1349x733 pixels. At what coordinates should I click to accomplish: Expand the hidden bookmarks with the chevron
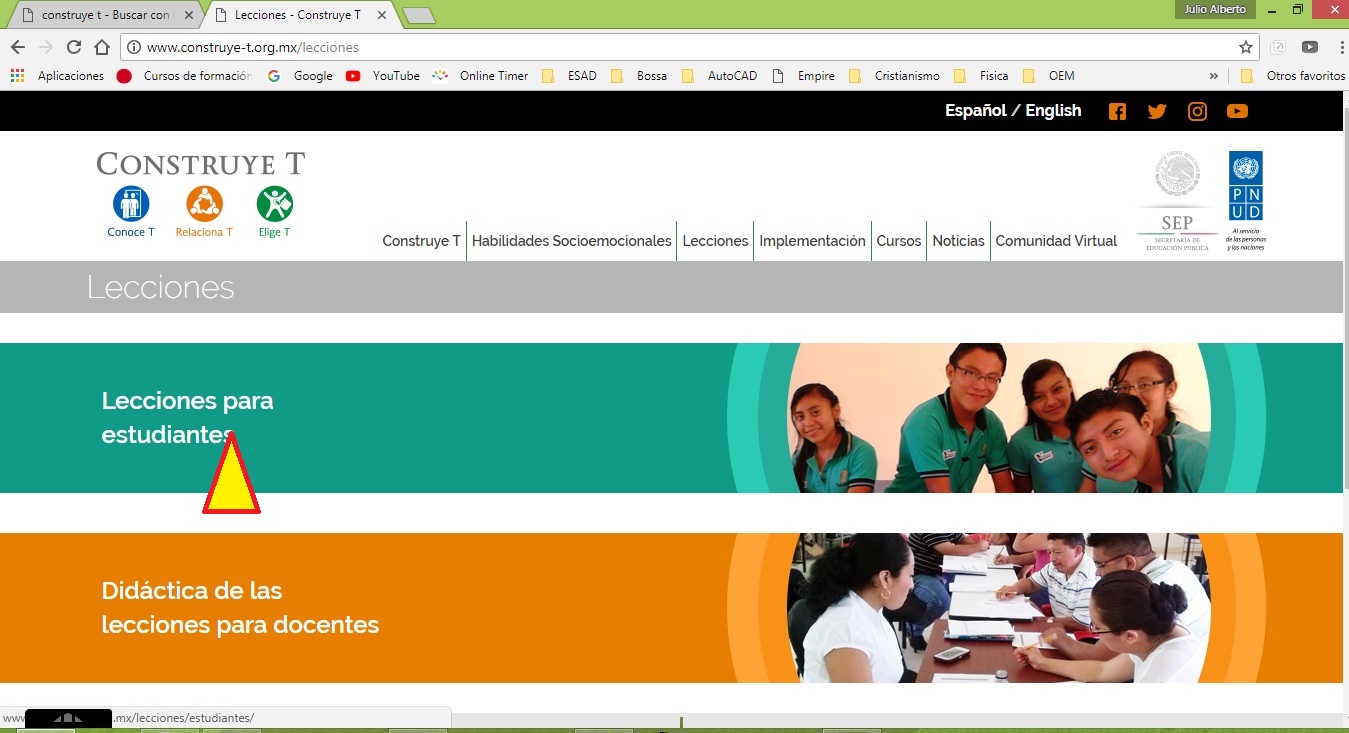pyautogui.click(x=1213, y=75)
